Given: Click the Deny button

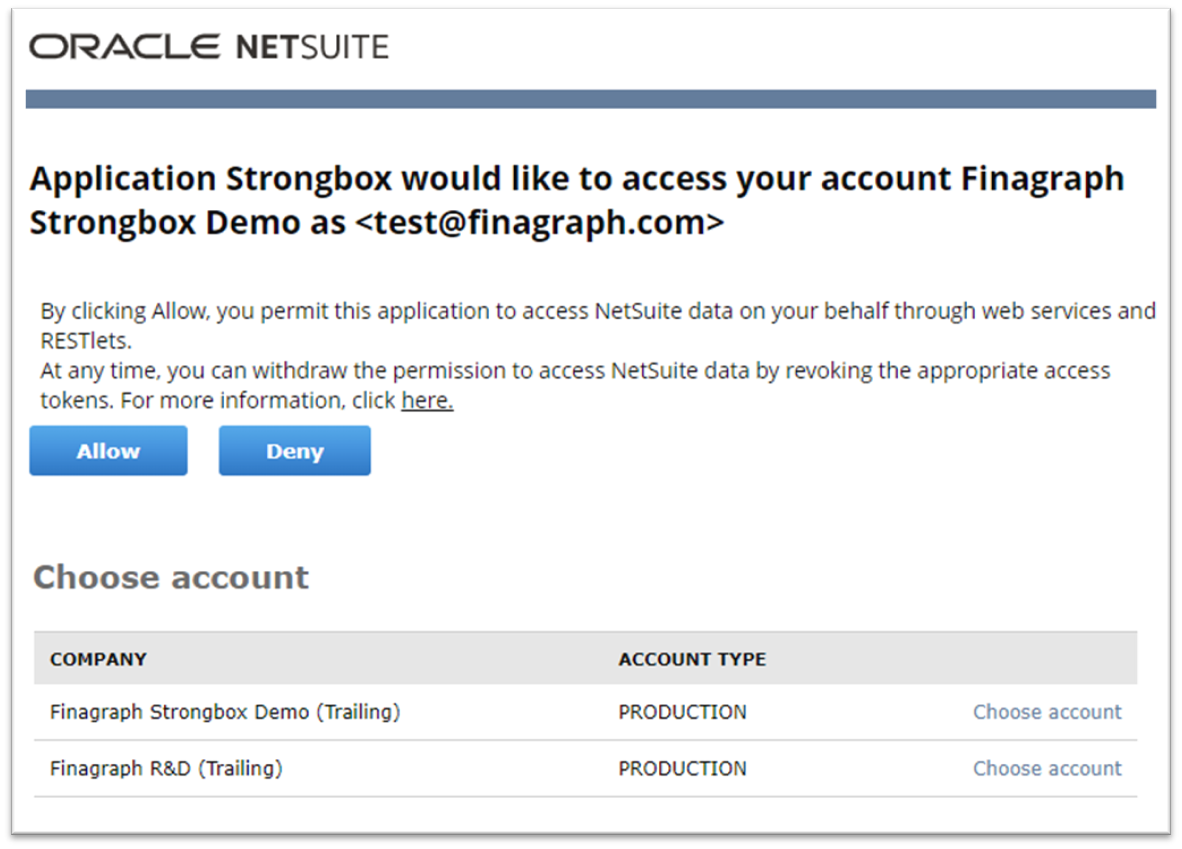Looking at the screenshot, I should (295, 451).
